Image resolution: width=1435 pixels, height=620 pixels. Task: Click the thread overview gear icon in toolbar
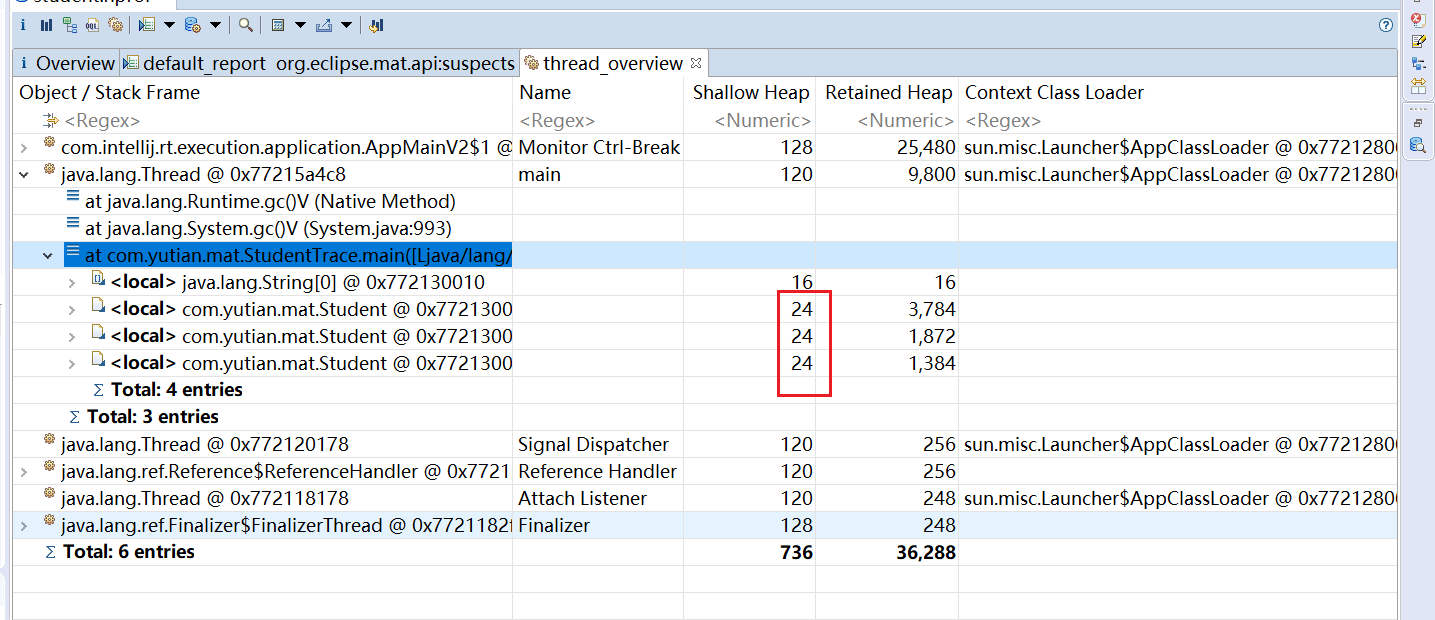pyautogui.click(x=115, y=25)
